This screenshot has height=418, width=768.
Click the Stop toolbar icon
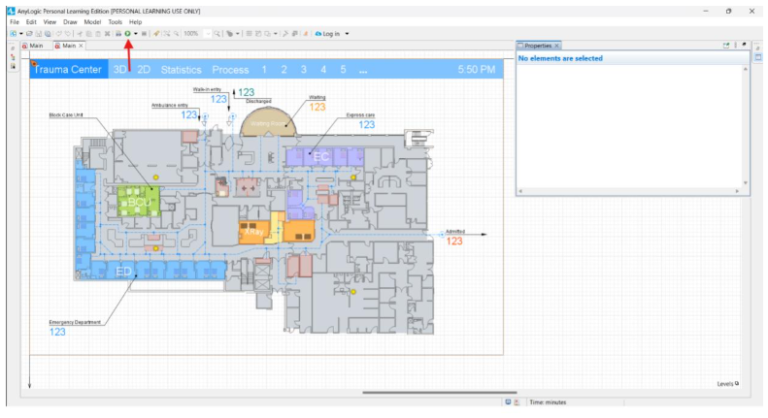144,34
